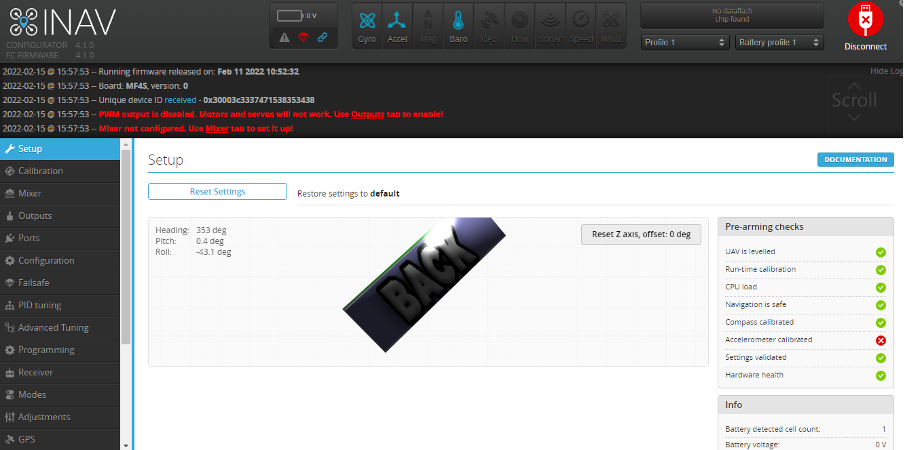
Task: Open the Battery profile 1 dropdown
Action: [x=779, y=43]
